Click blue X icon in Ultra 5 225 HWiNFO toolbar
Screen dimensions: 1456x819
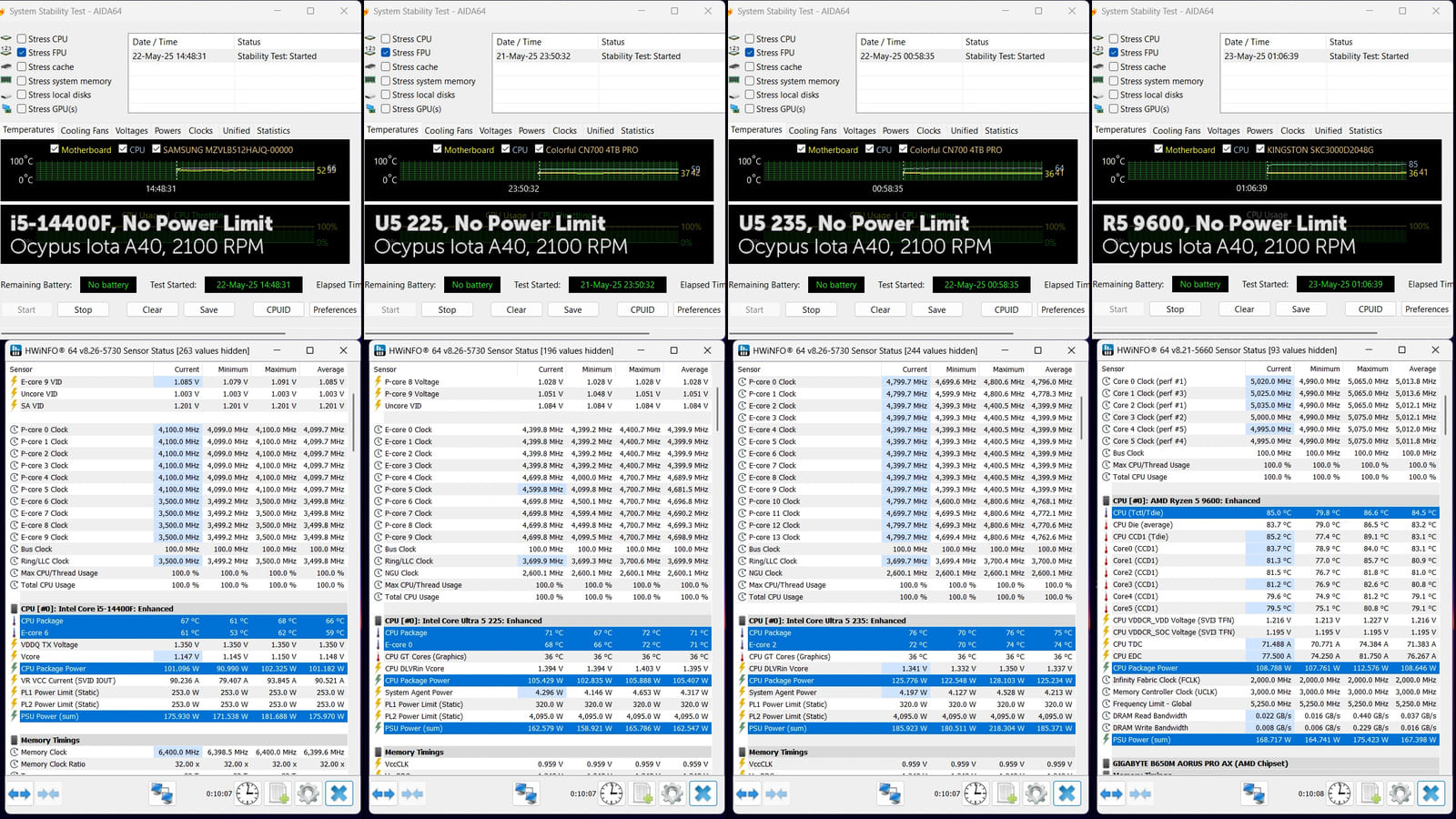click(x=703, y=794)
